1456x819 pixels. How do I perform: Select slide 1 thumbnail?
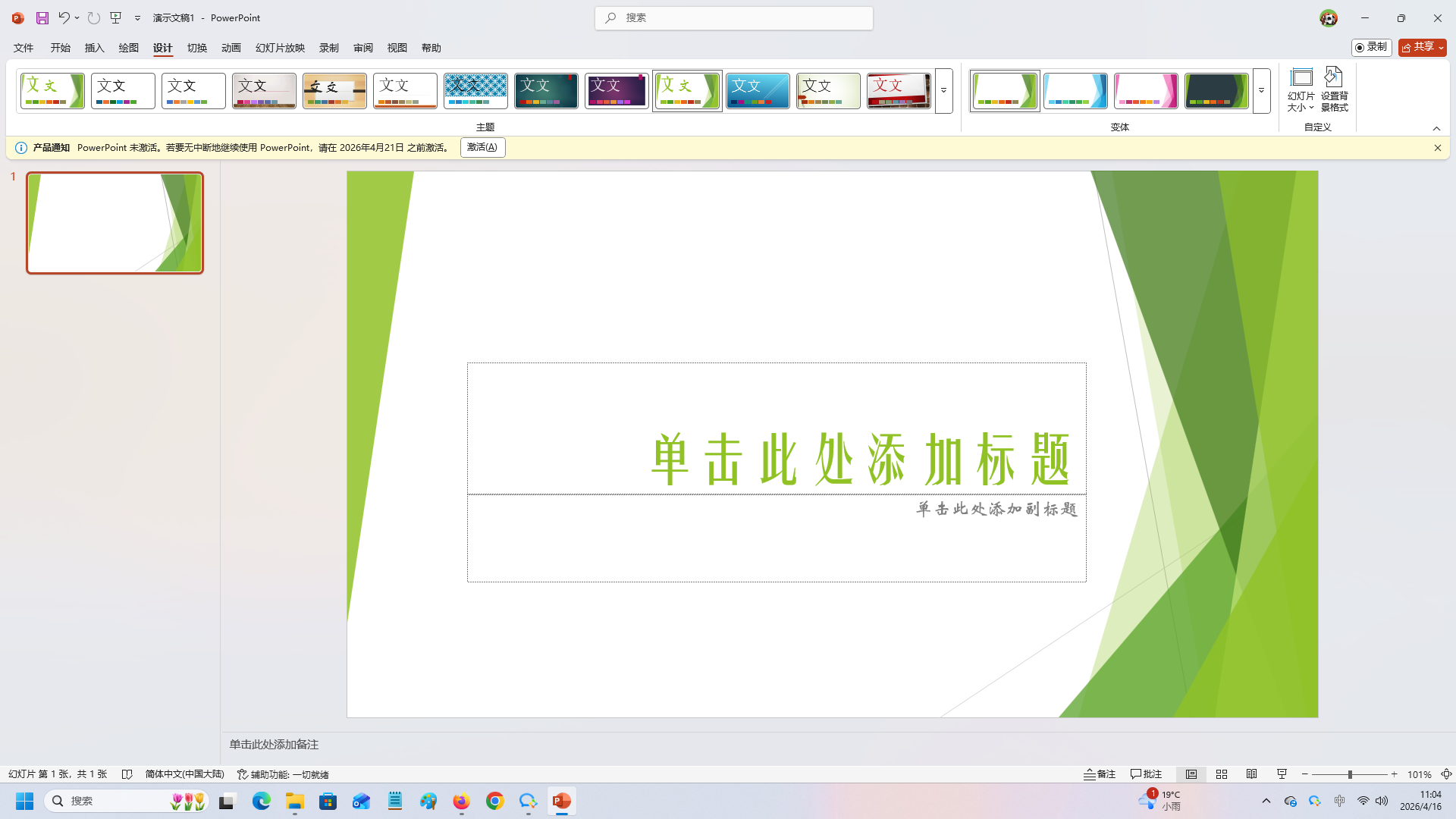pos(115,222)
